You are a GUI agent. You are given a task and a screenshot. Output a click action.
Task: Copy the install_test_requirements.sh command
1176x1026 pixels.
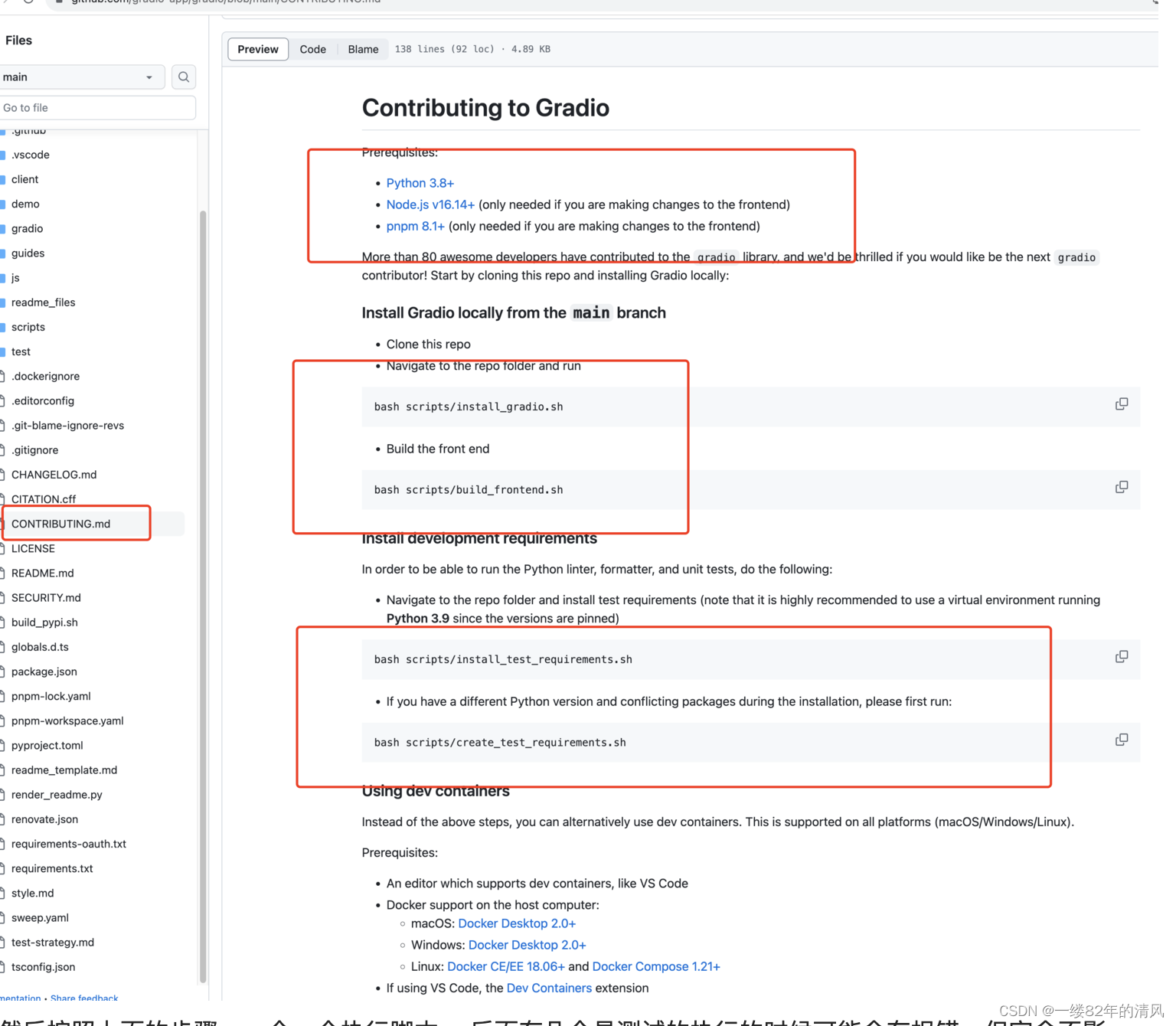(1122, 657)
